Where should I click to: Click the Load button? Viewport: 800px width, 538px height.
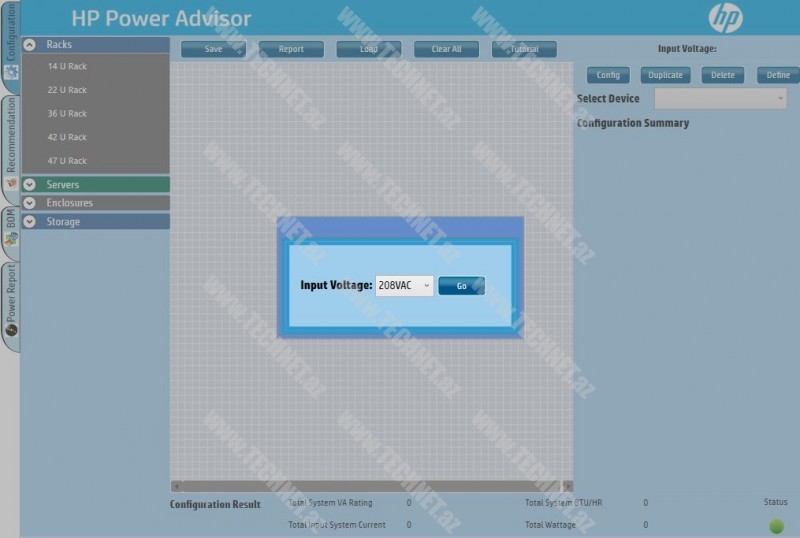click(369, 49)
